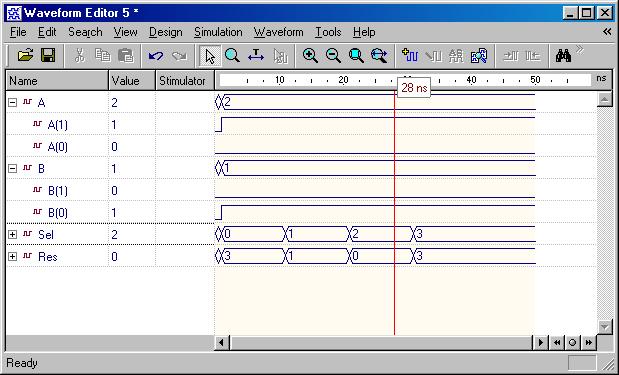Expand the Sel signal bus
Image resolution: width=619 pixels, height=375 pixels.
tap(13, 234)
